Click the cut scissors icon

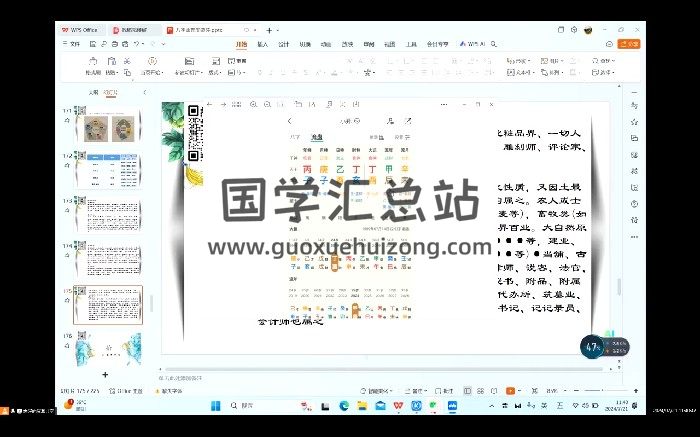(x=127, y=61)
